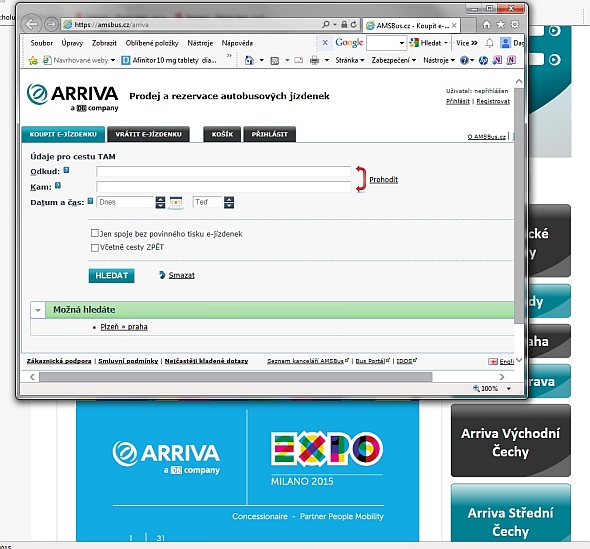Click the browser Forward arrow button
This screenshot has height=549, width=590.
point(51,24)
